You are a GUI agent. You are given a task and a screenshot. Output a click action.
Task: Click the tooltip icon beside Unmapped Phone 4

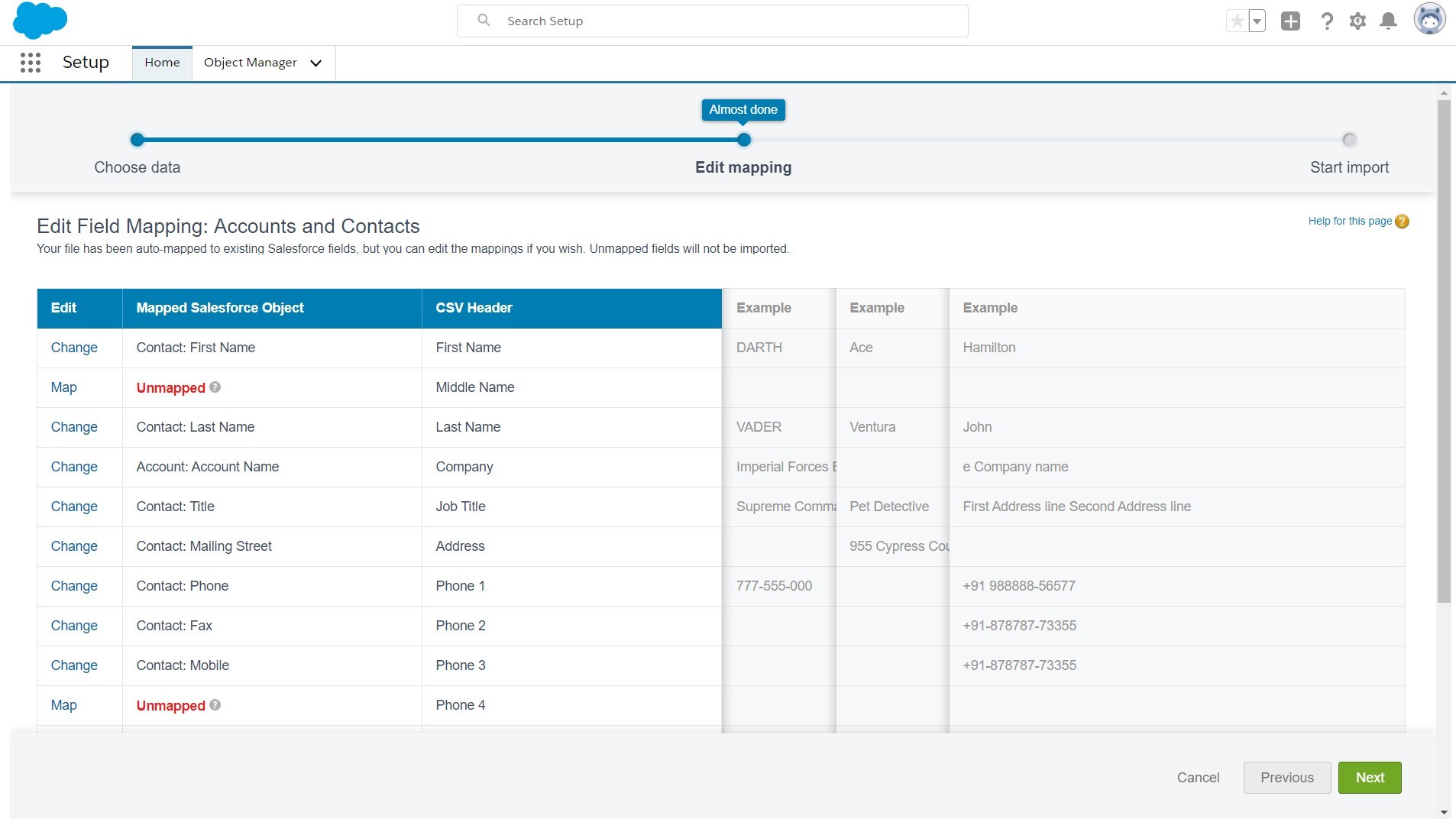click(x=216, y=705)
